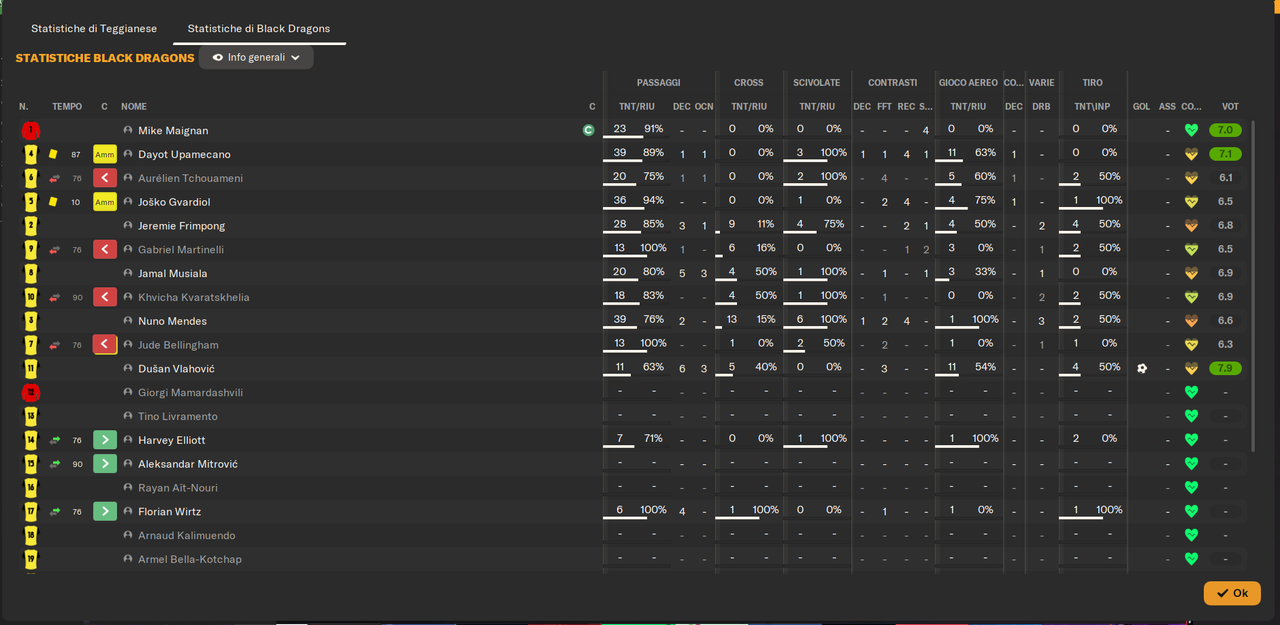Click Aleksandar Mitrović's green substituted-on arrow
The width and height of the screenshot is (1280, 625).
tap(105, 464)
